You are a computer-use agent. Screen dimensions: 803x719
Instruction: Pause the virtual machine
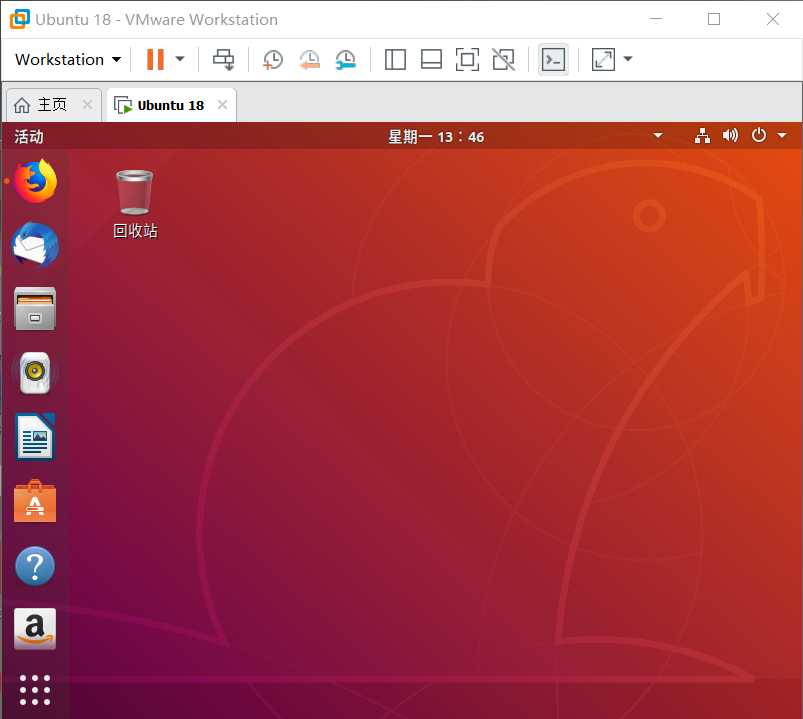point(155,59)
